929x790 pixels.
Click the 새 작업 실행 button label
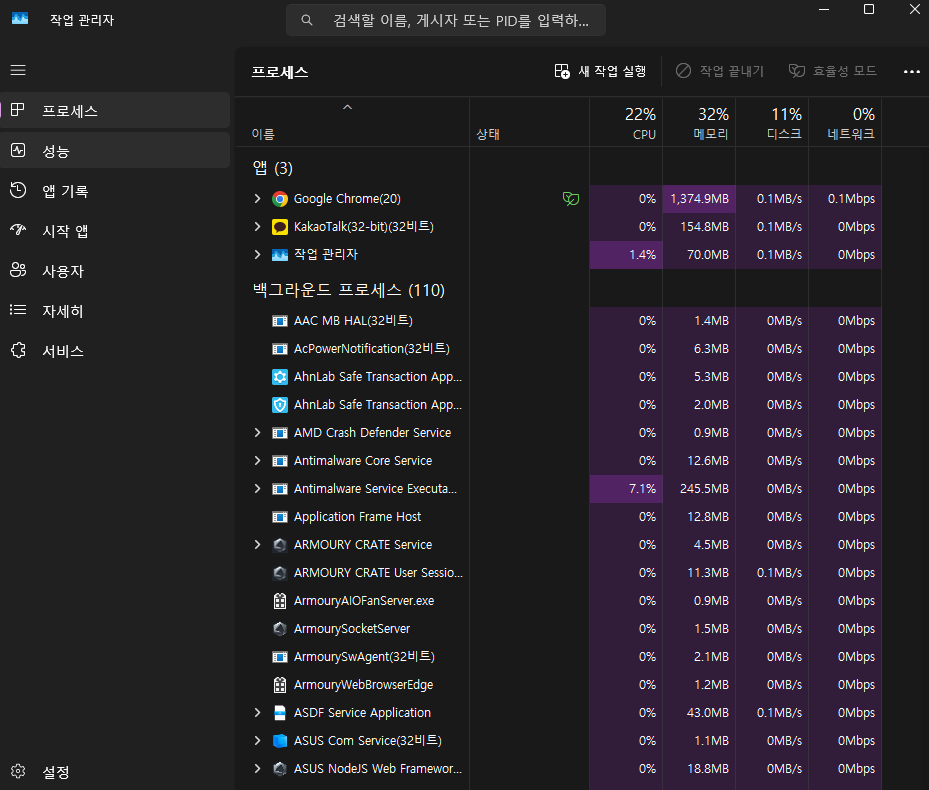coord(612,71)
